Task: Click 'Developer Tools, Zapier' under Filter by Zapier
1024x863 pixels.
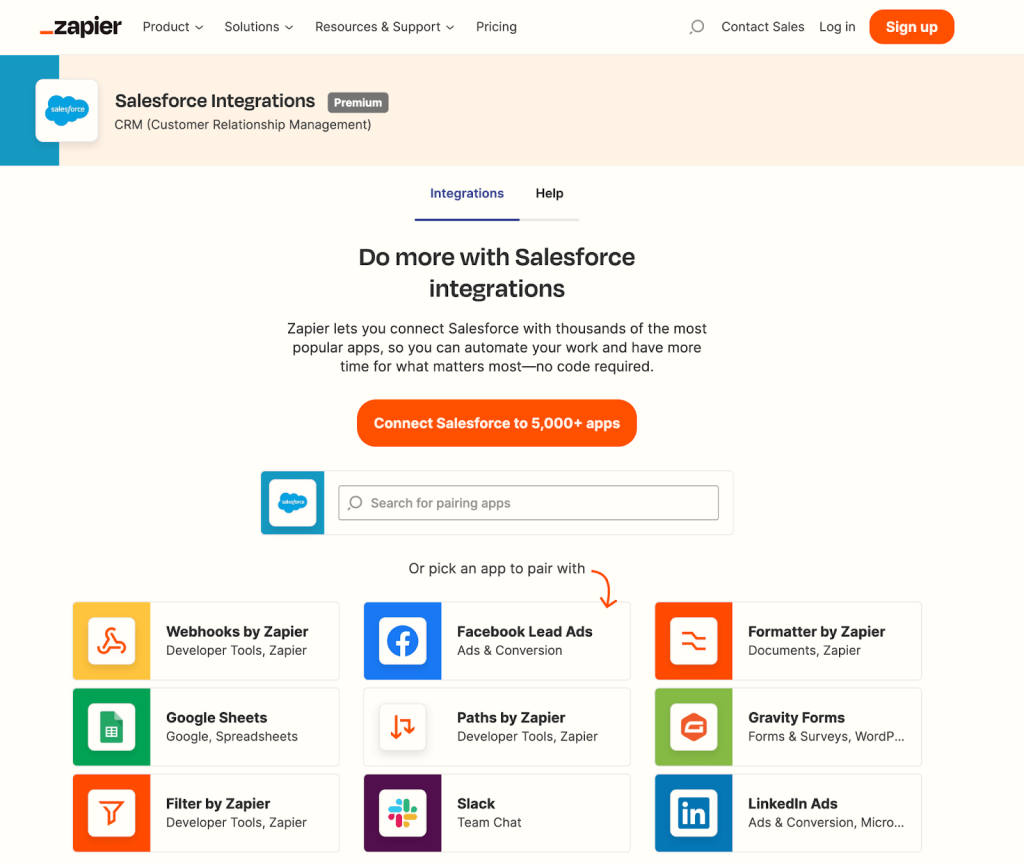Action: coord(236,822)
